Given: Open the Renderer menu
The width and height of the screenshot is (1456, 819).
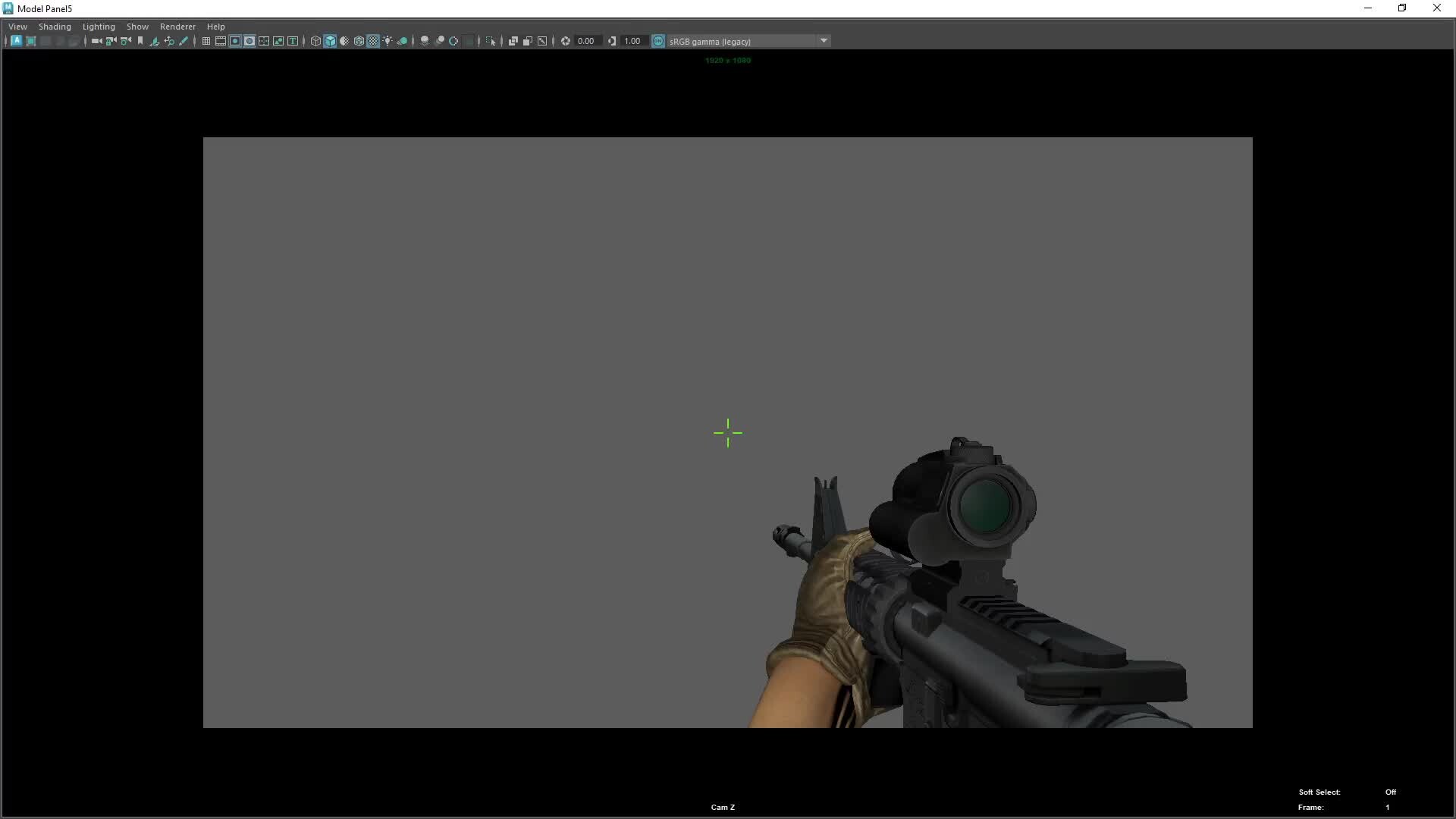Looking at the screenshot, I should point(177,26).
